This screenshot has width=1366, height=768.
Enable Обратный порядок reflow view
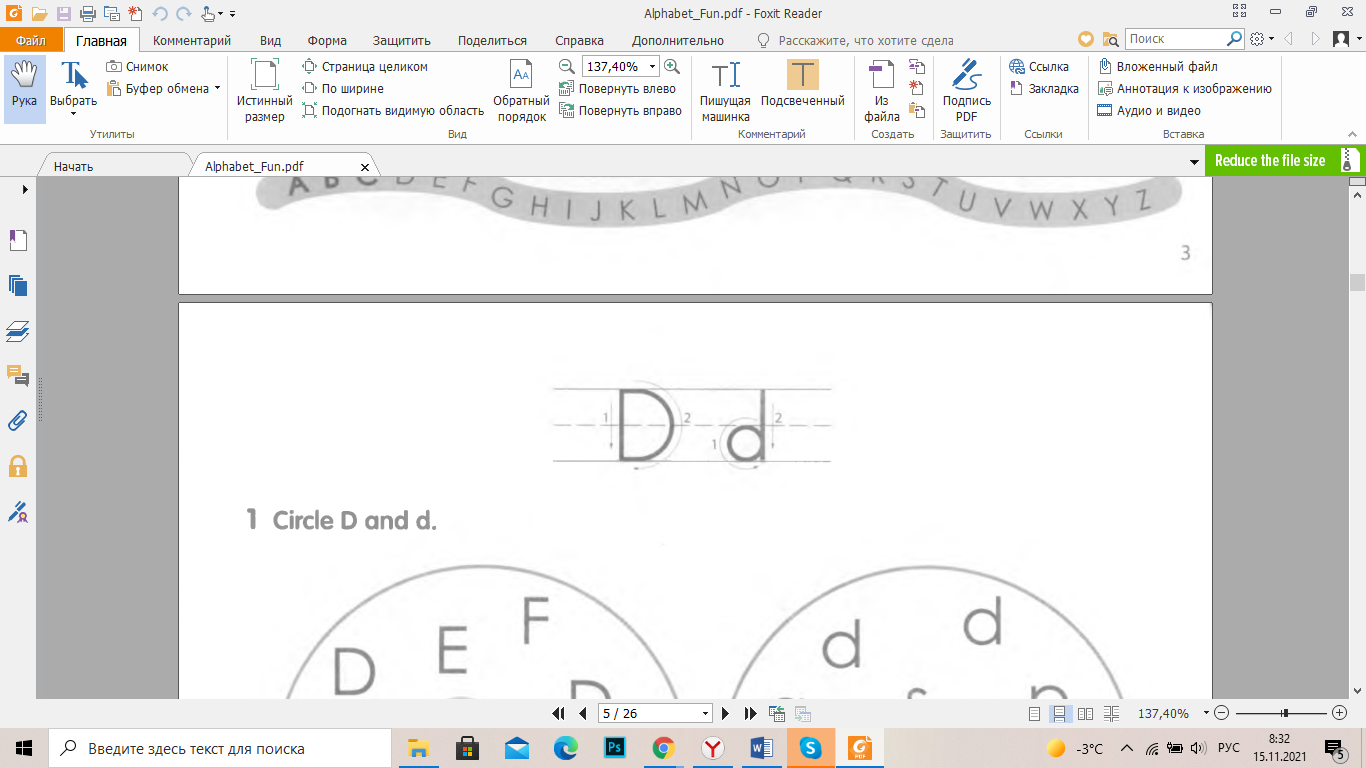pos(521,90)
